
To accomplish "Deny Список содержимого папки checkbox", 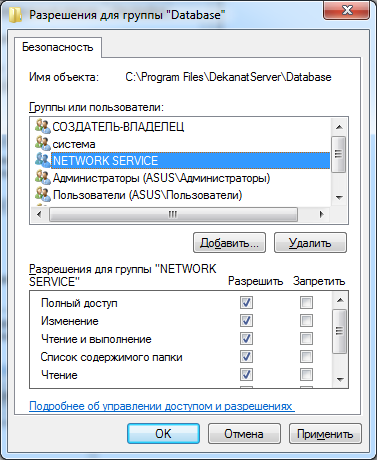I will [x=306, y=357].
